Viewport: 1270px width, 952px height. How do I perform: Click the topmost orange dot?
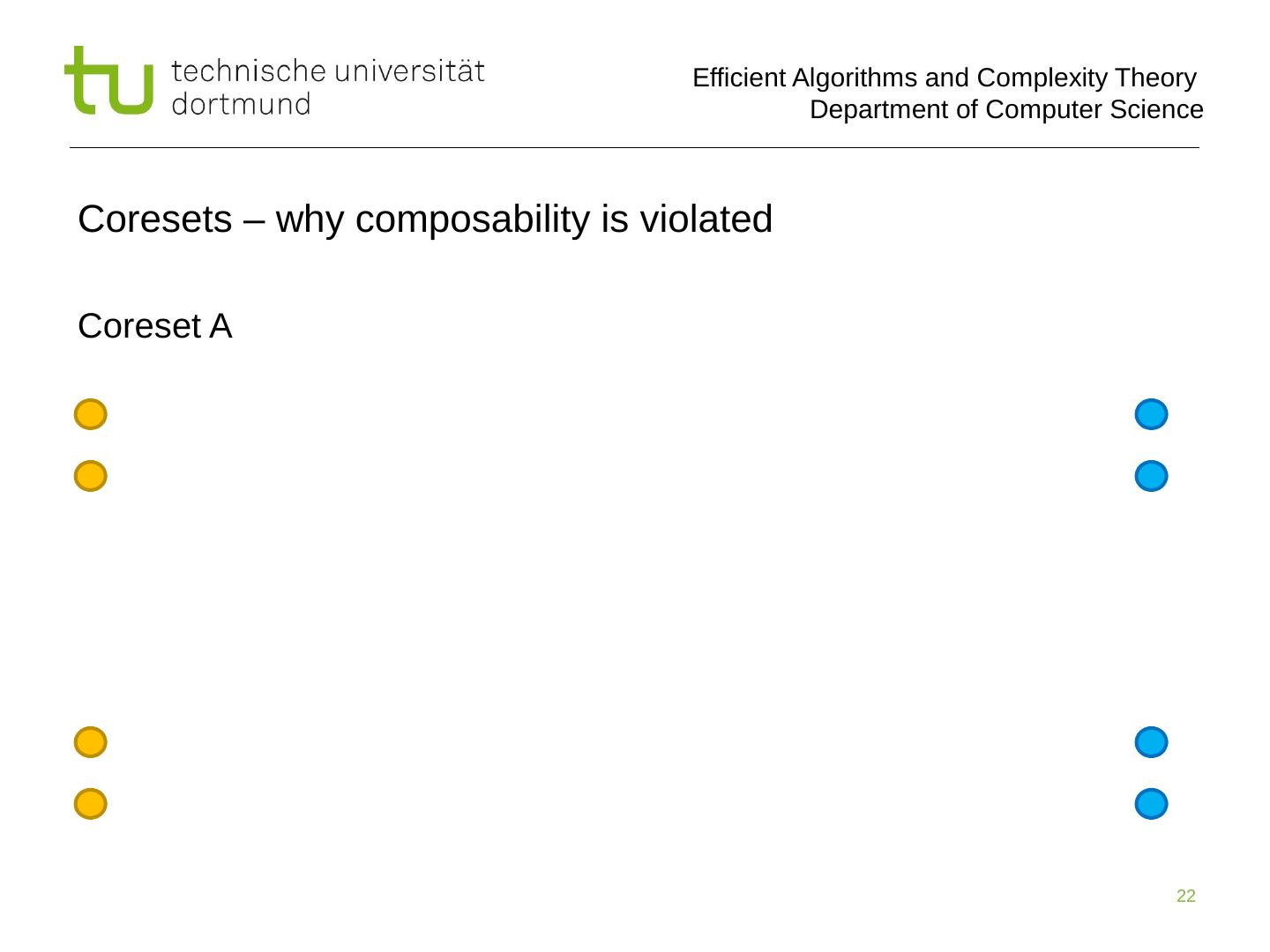(90, 414)
